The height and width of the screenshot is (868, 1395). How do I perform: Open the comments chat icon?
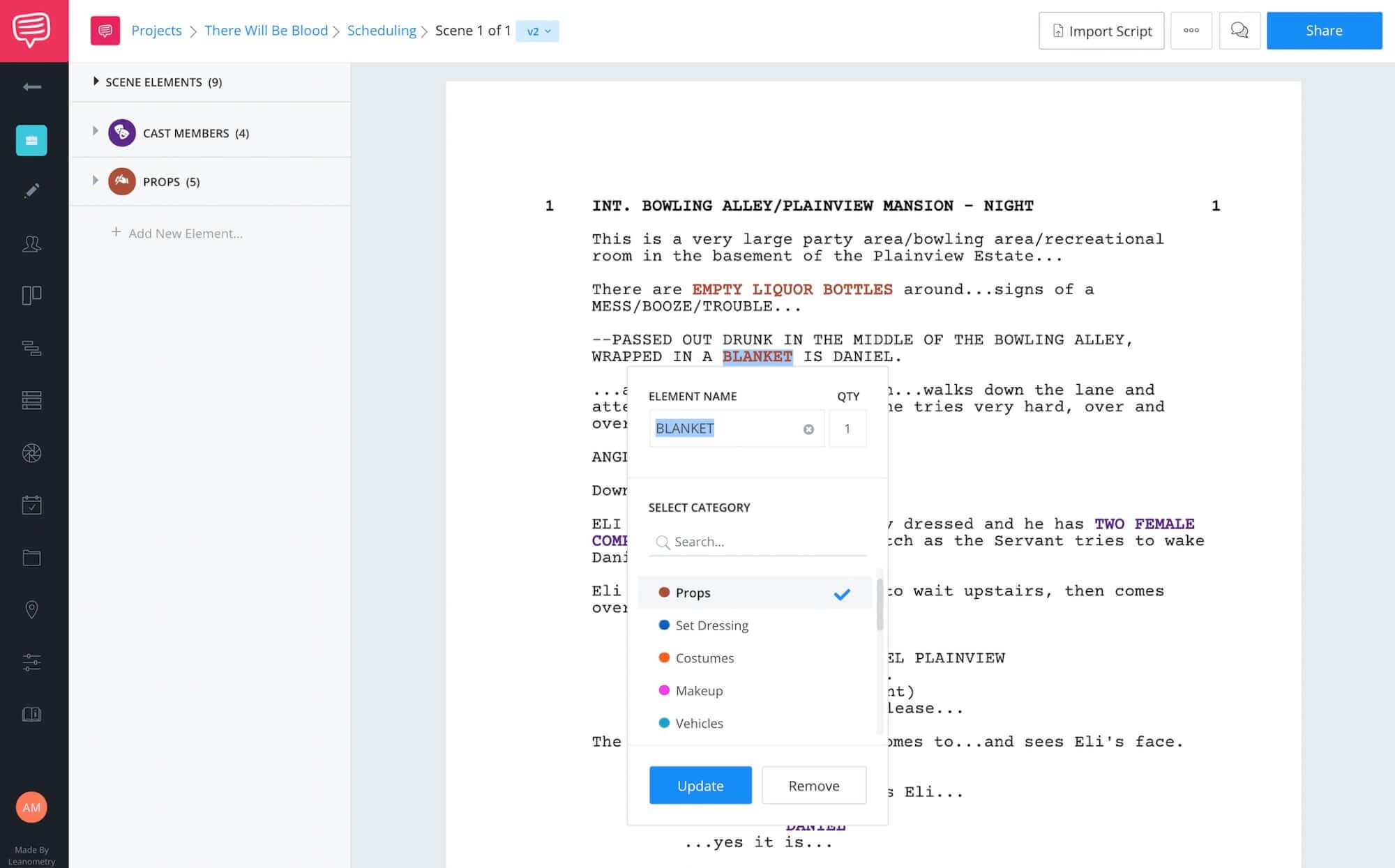coord(1239,31)
